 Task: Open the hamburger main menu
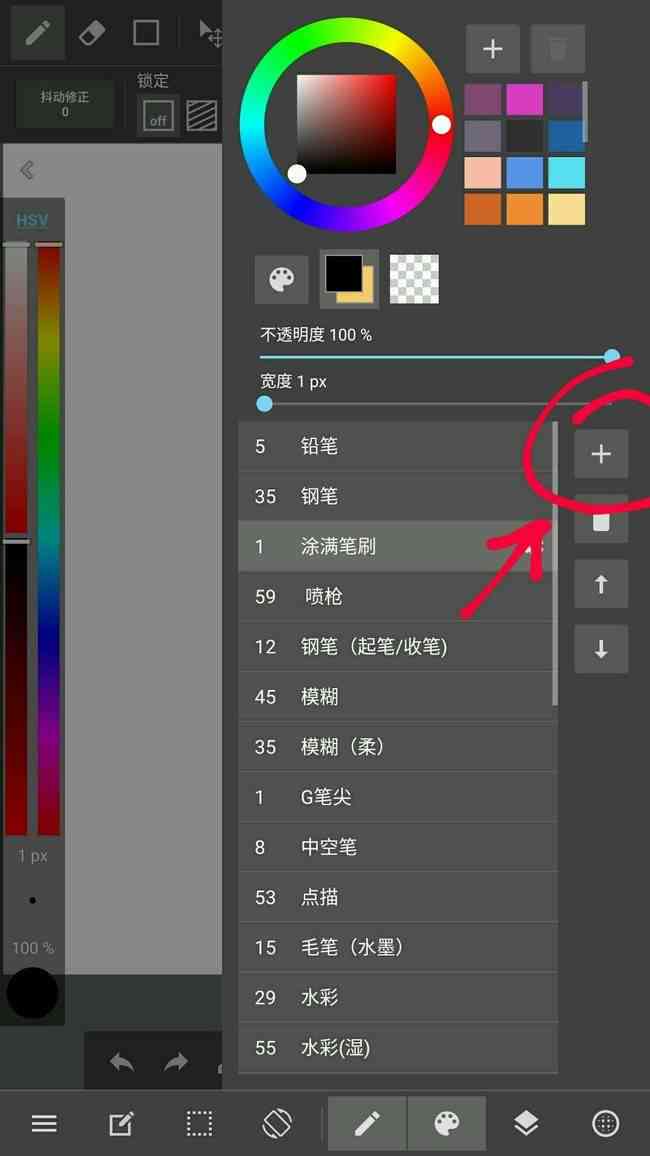point(44,1124)
